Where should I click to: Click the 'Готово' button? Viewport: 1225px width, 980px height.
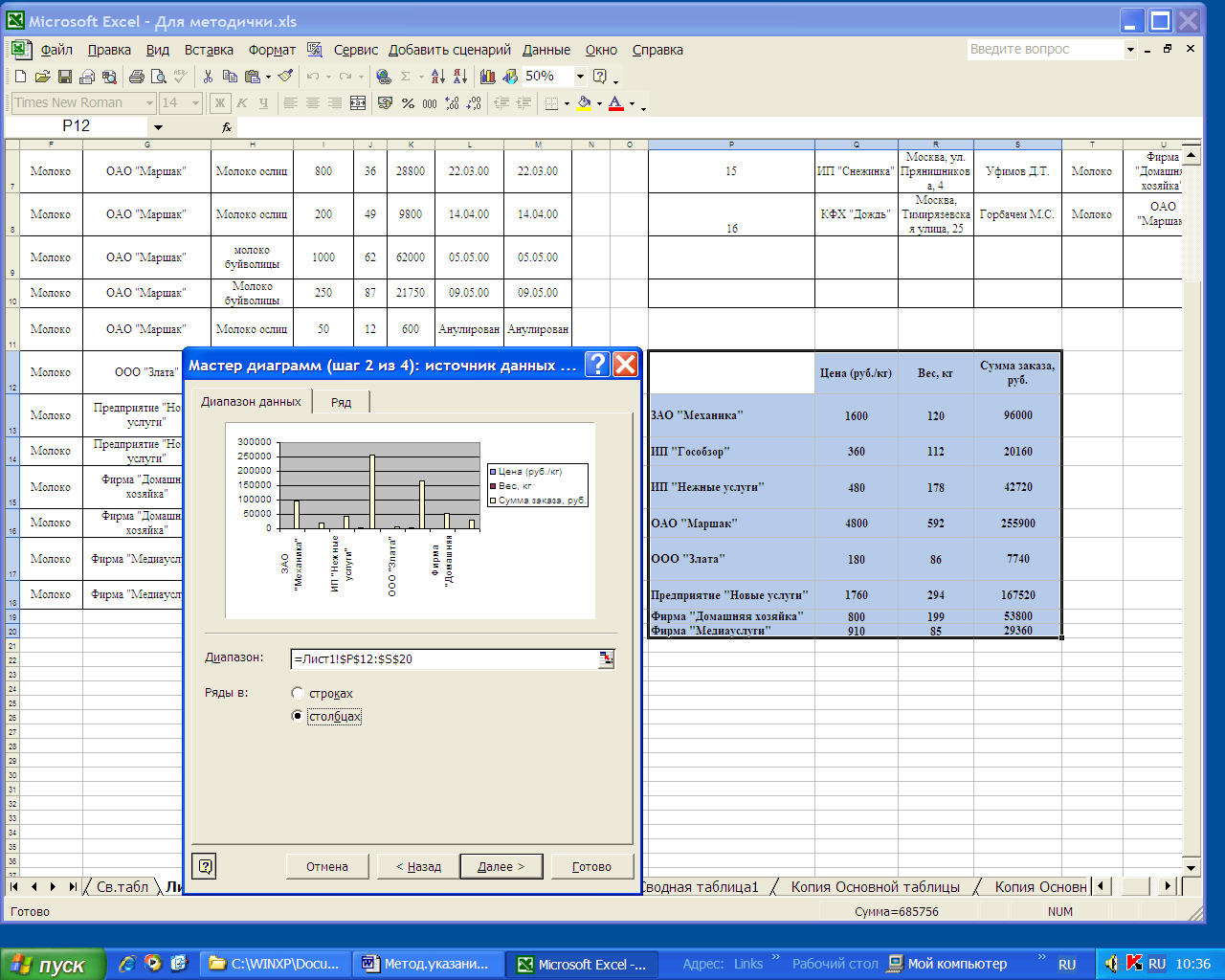pos(591,866)
